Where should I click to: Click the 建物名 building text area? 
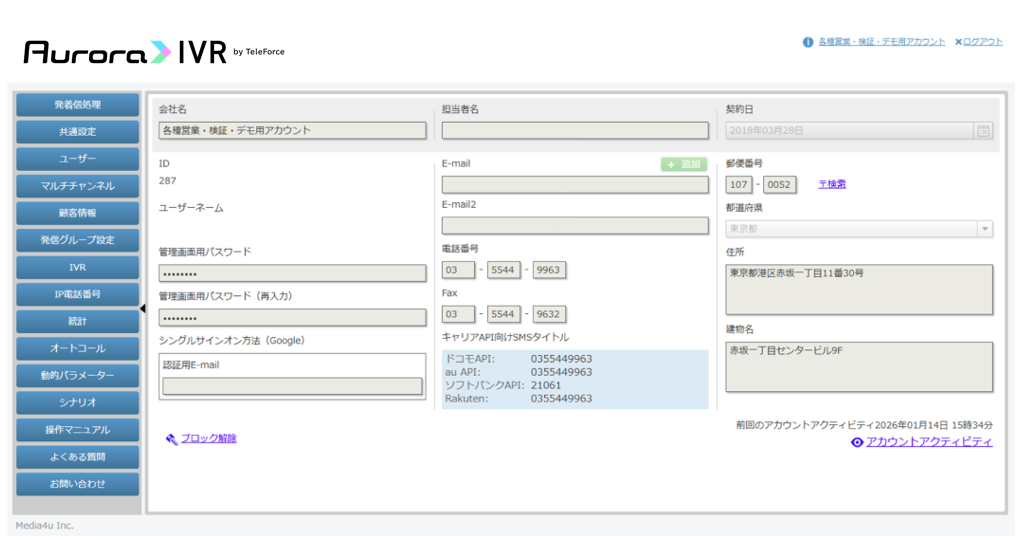click(859, 367)
